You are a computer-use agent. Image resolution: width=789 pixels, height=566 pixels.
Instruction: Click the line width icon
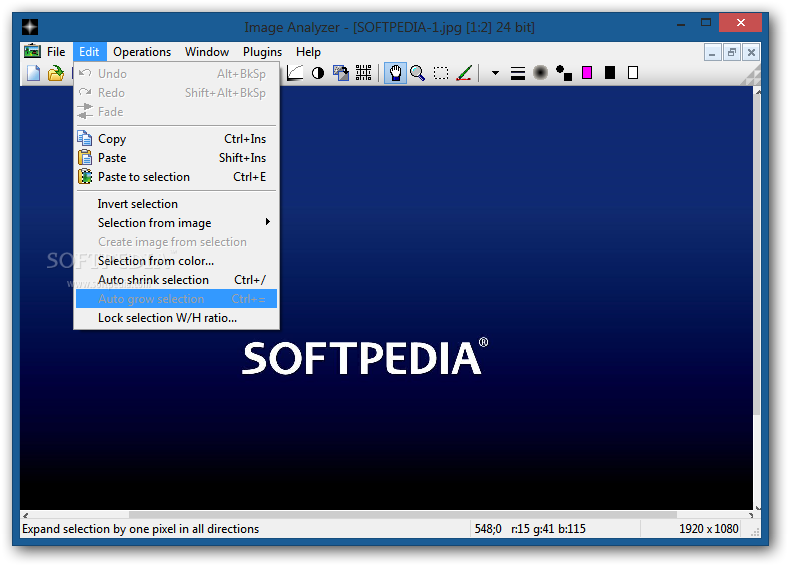[x=517, y=73]
